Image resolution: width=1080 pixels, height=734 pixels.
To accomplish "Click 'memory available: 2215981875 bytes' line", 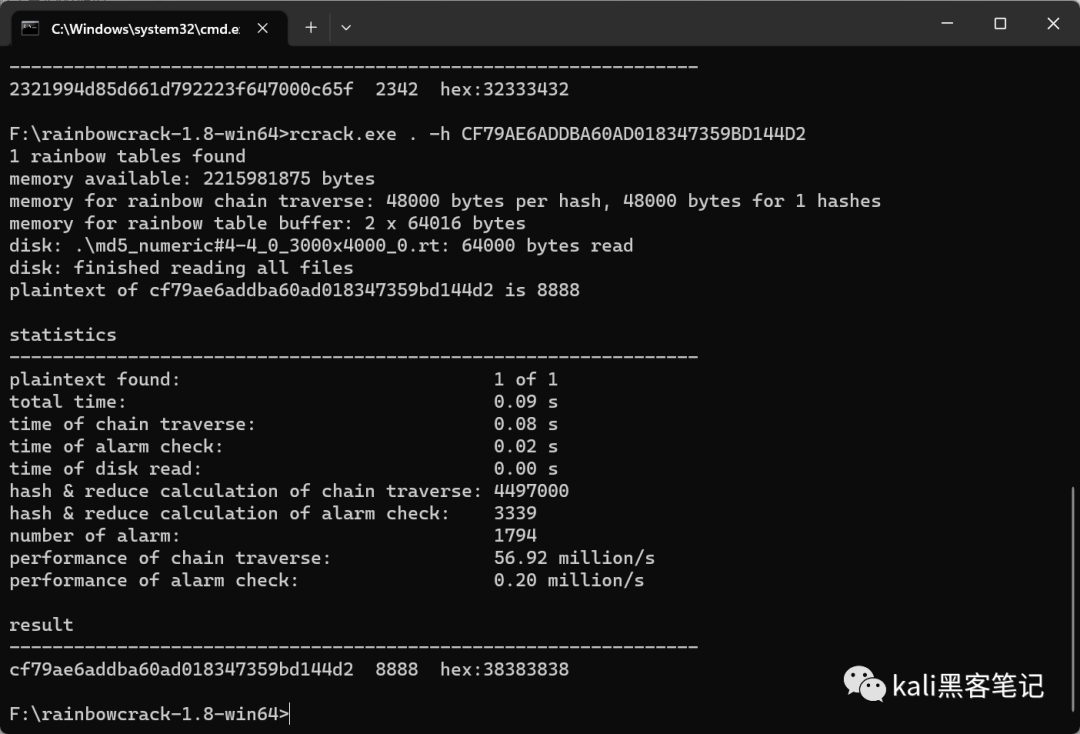I will (x=192, y=178).
